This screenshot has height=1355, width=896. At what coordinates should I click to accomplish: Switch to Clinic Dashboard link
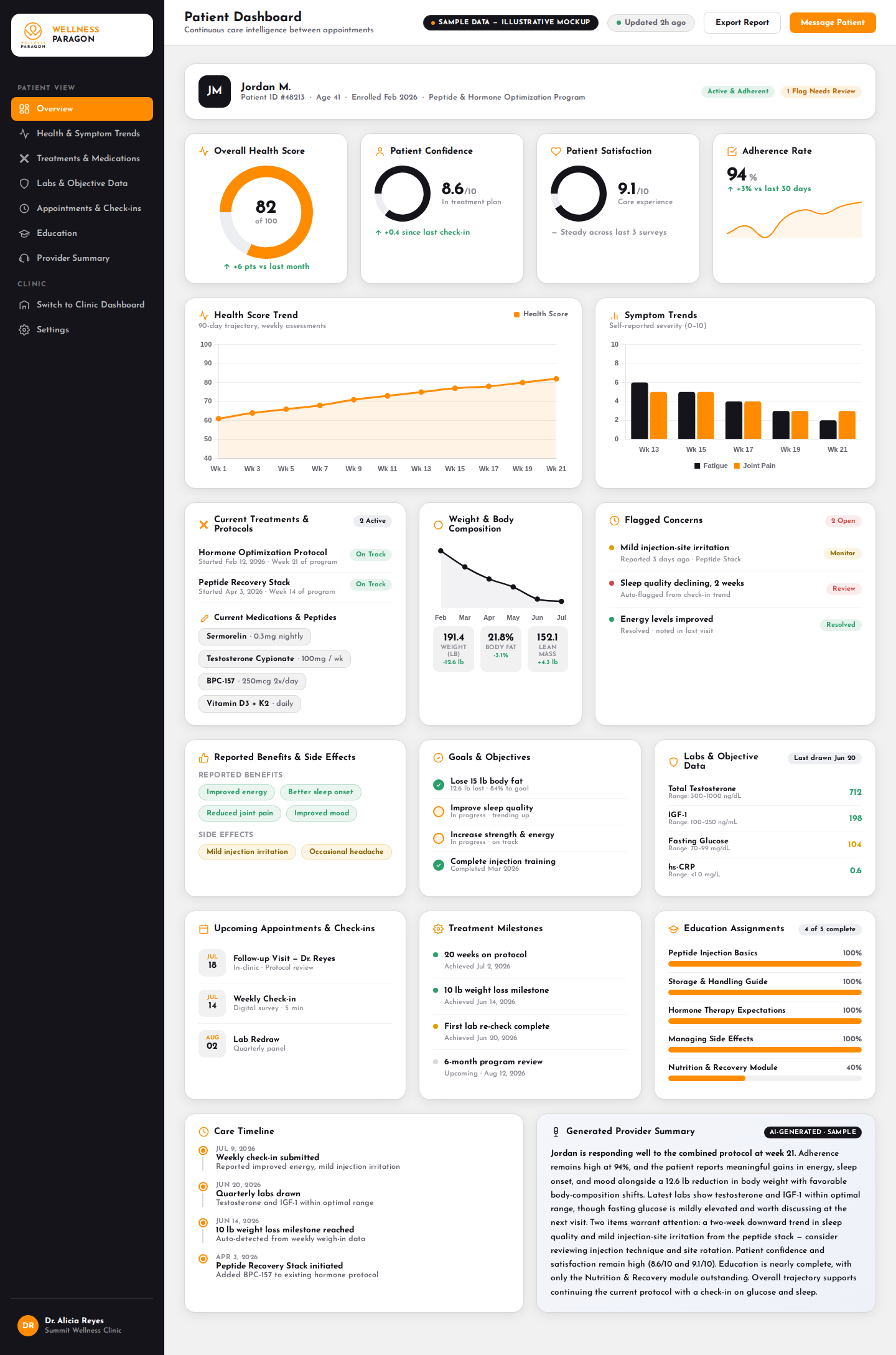coord(82,305)
